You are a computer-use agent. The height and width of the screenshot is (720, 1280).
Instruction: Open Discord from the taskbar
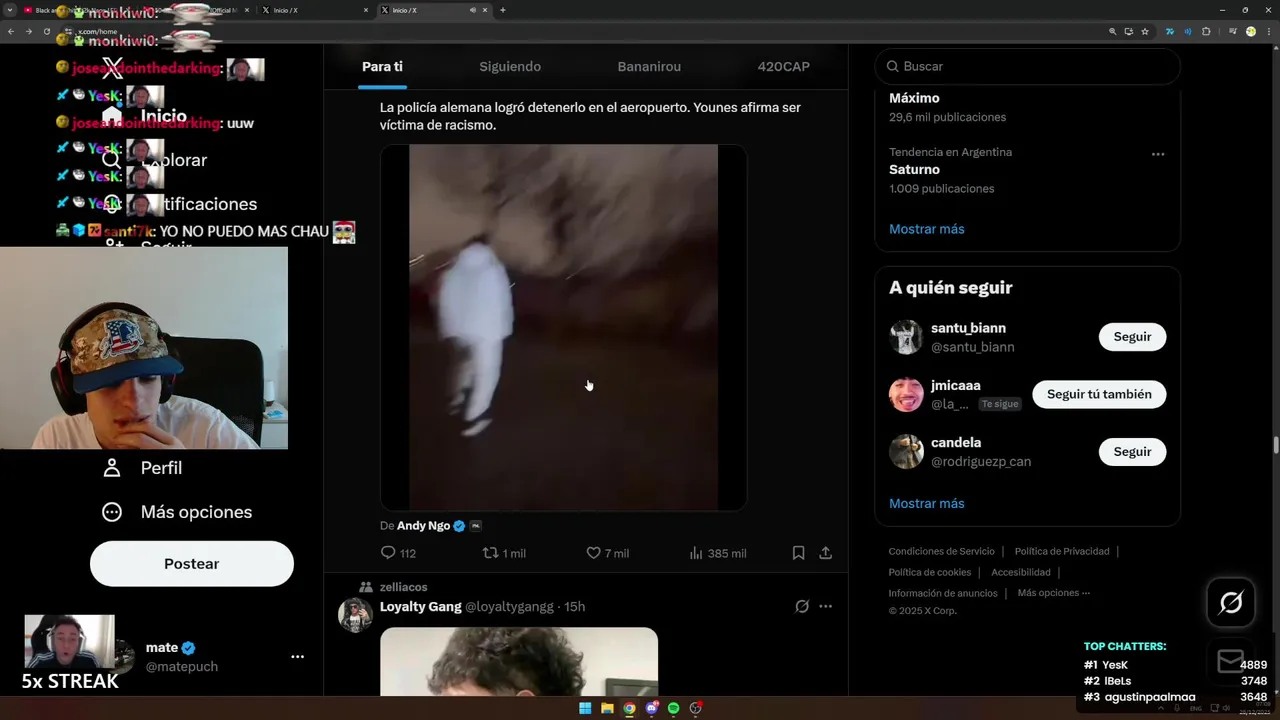651,708
